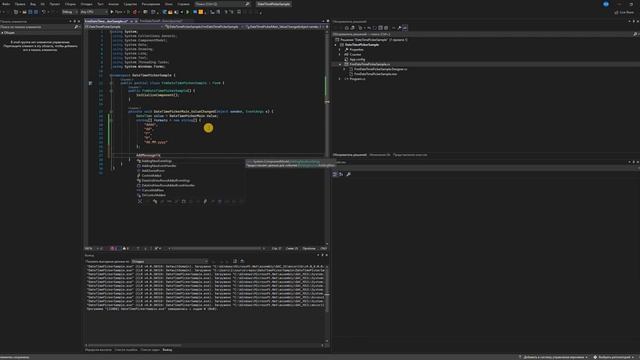Click Clear All icon in output toolbar
Screen dimensions: 640x360
[x=235, y=261]
